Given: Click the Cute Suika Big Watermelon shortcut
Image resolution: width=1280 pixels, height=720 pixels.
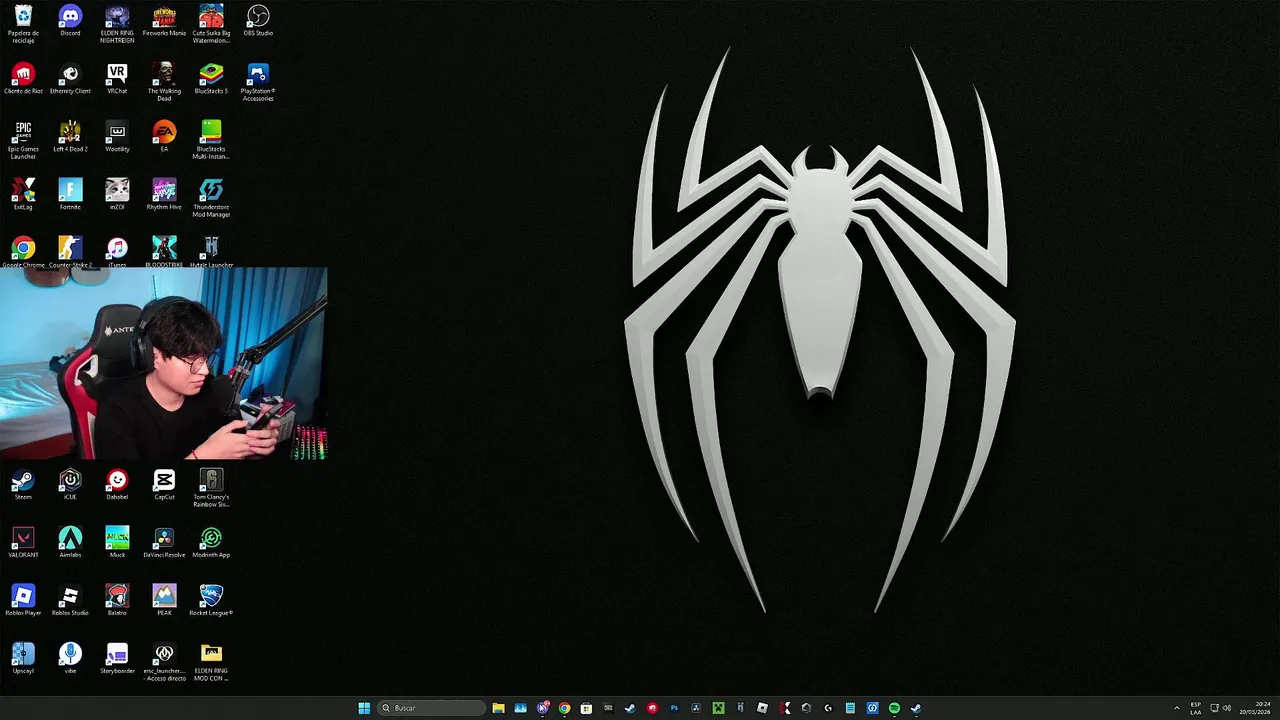Looking at the screenshot, I should (211, 23).
